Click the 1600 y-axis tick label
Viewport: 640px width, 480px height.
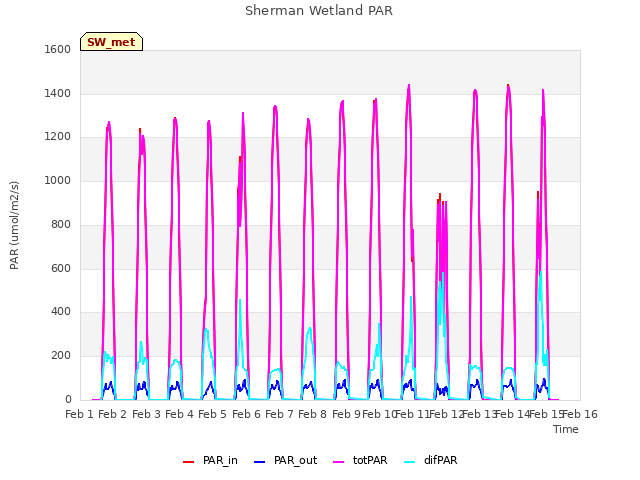point(58,49)
